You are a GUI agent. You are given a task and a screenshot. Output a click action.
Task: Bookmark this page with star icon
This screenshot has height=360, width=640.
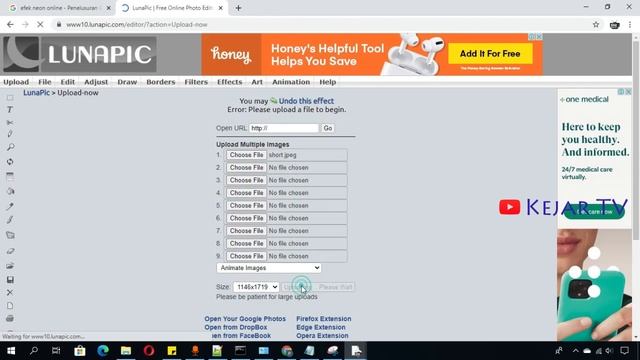[x=596, y=24]
